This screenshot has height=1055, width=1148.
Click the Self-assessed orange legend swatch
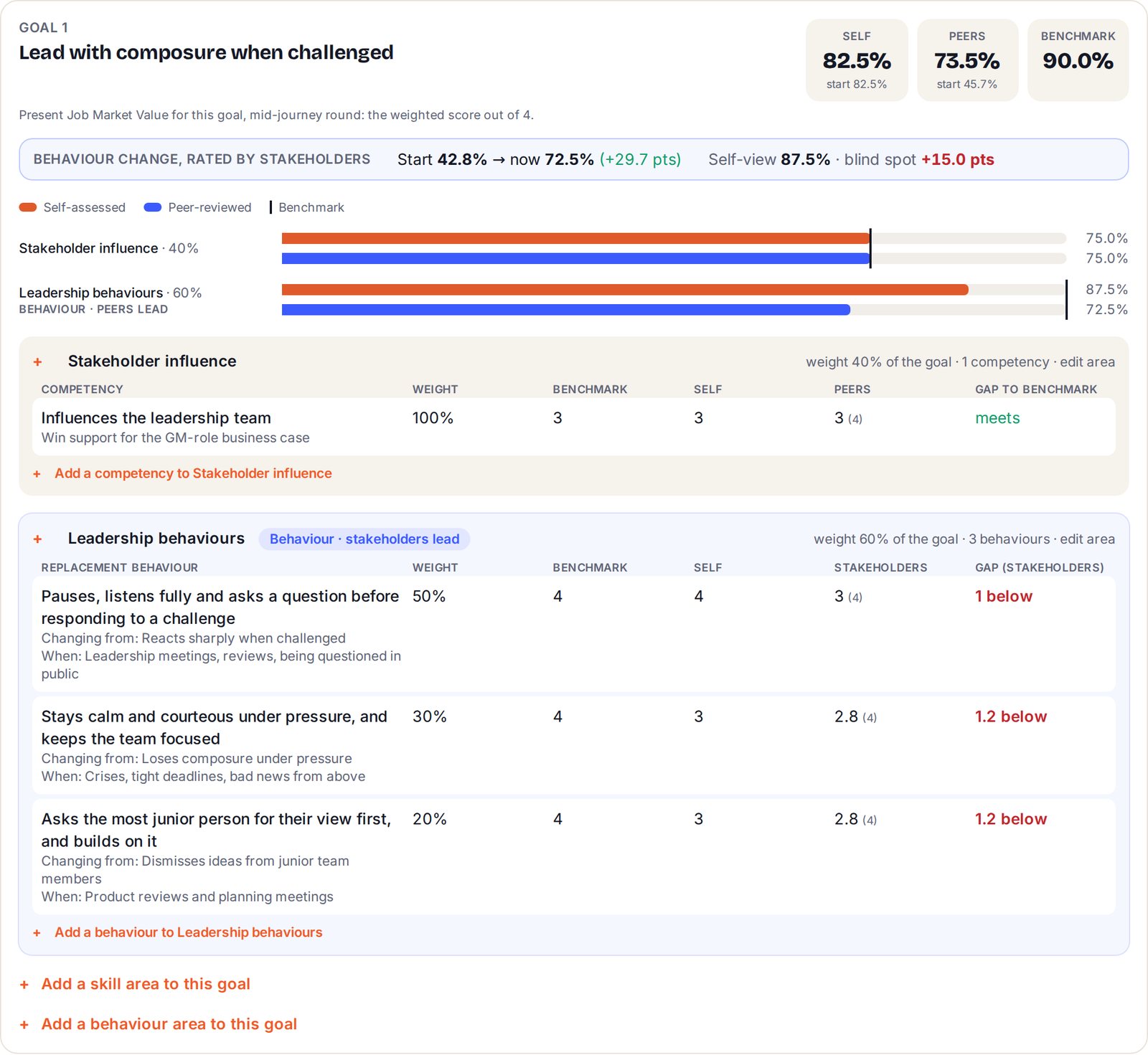click(x=28, y=207)
